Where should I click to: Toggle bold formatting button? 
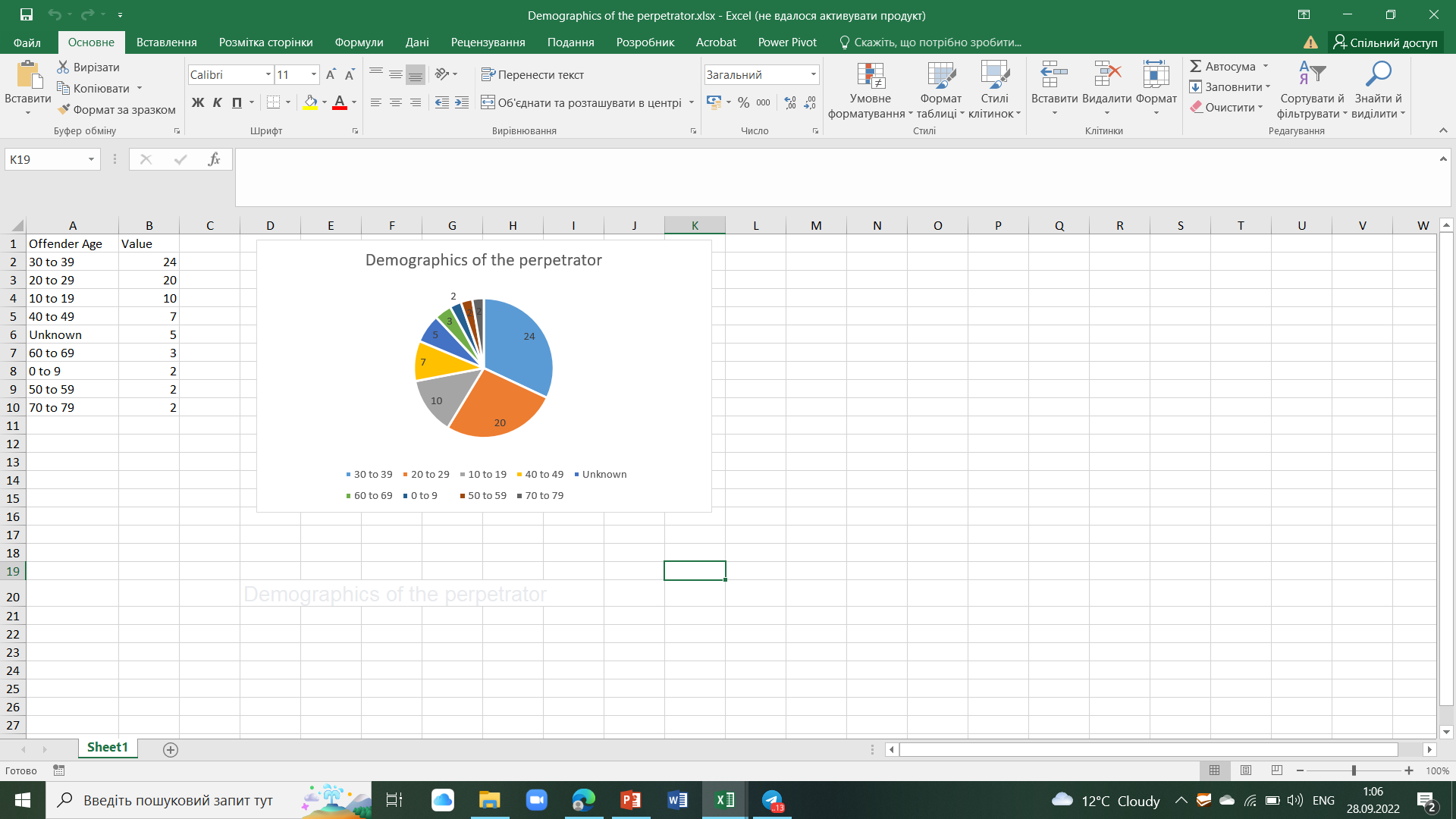click(198, 102)
